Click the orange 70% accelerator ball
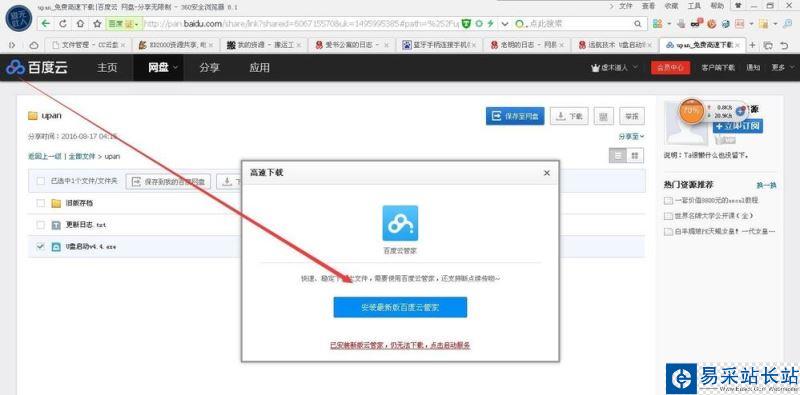 (x=692, y=110)
